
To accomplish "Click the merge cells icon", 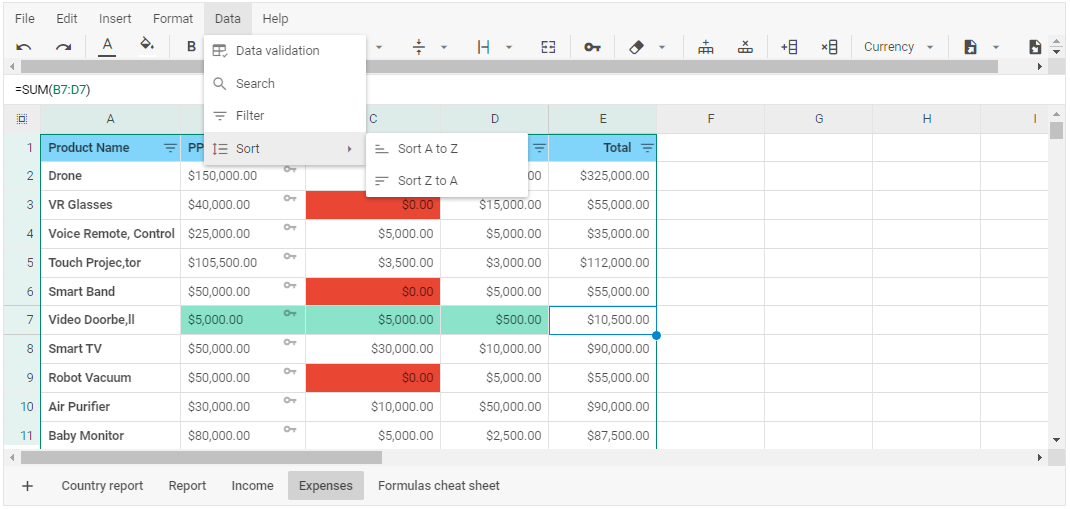I will (548, 47).
